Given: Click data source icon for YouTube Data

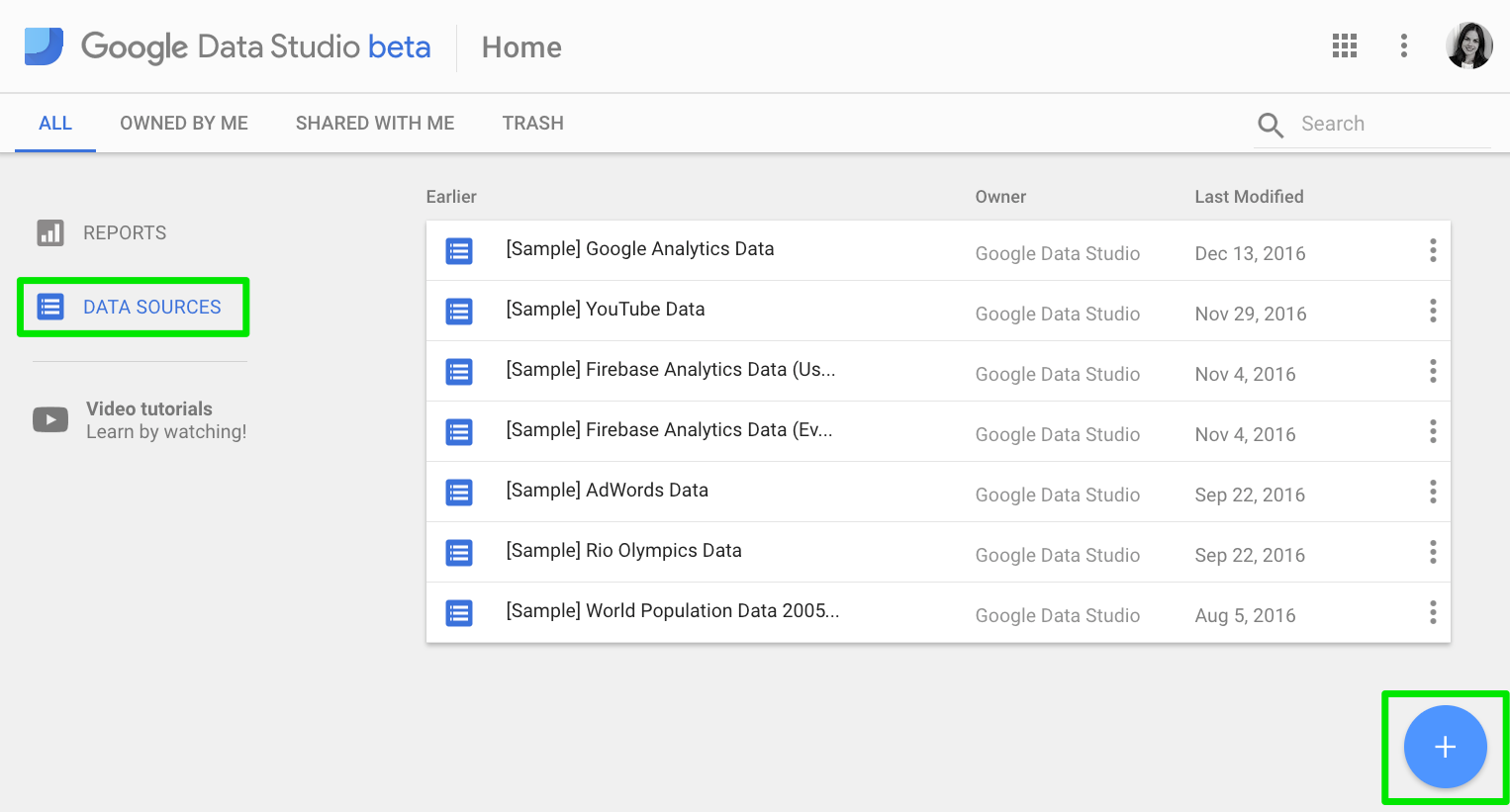Looking at the screenshot, I should (459, 312).
